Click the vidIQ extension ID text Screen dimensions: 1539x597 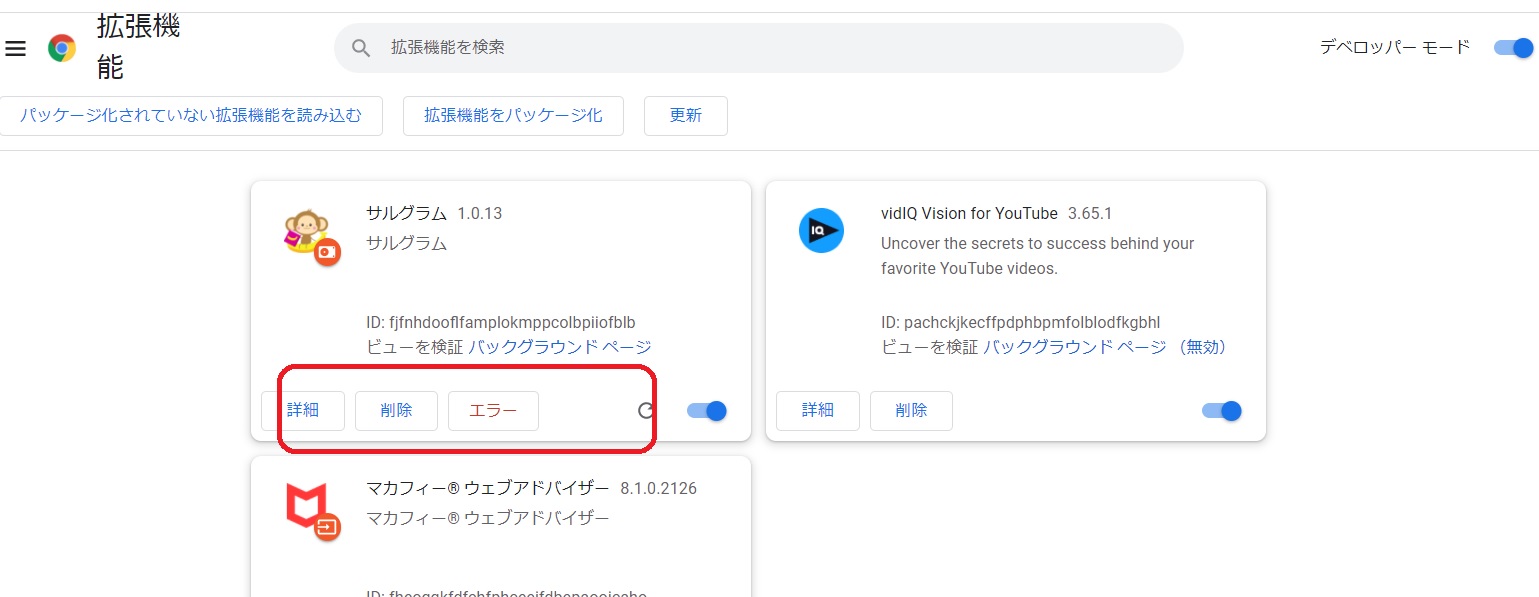1020,322
